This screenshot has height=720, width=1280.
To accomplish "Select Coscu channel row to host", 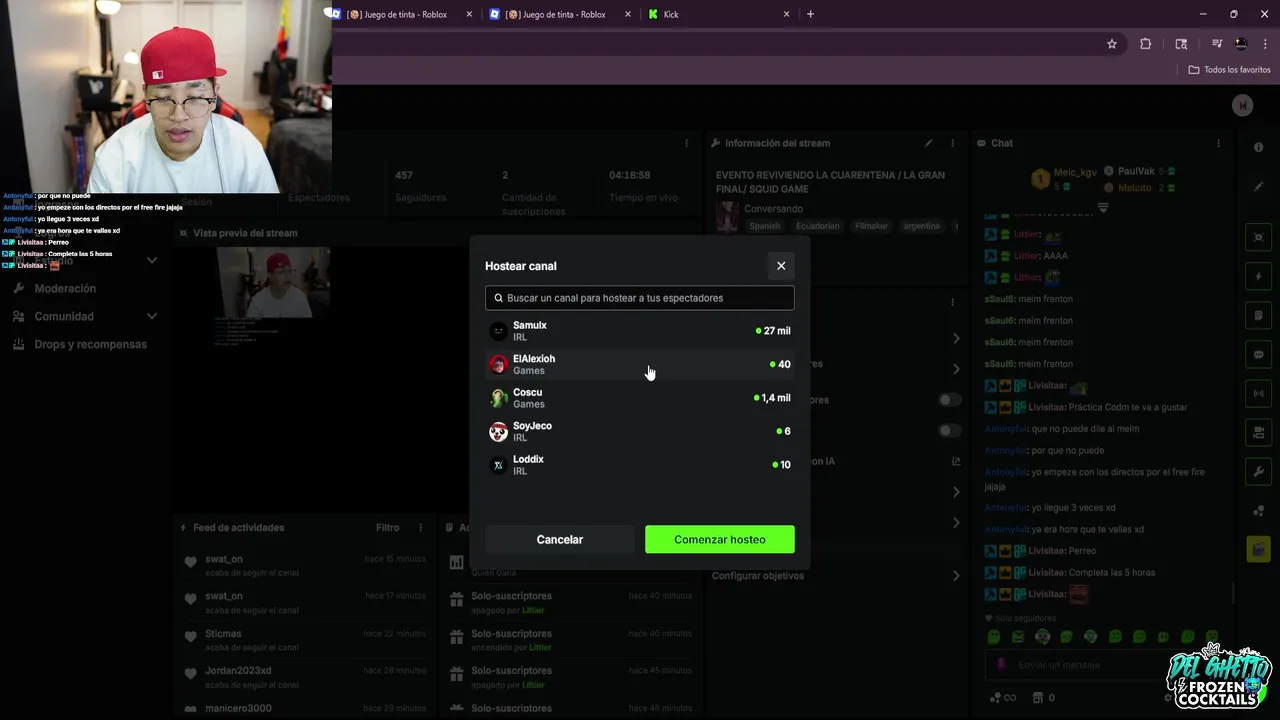I will coord(640,398).
